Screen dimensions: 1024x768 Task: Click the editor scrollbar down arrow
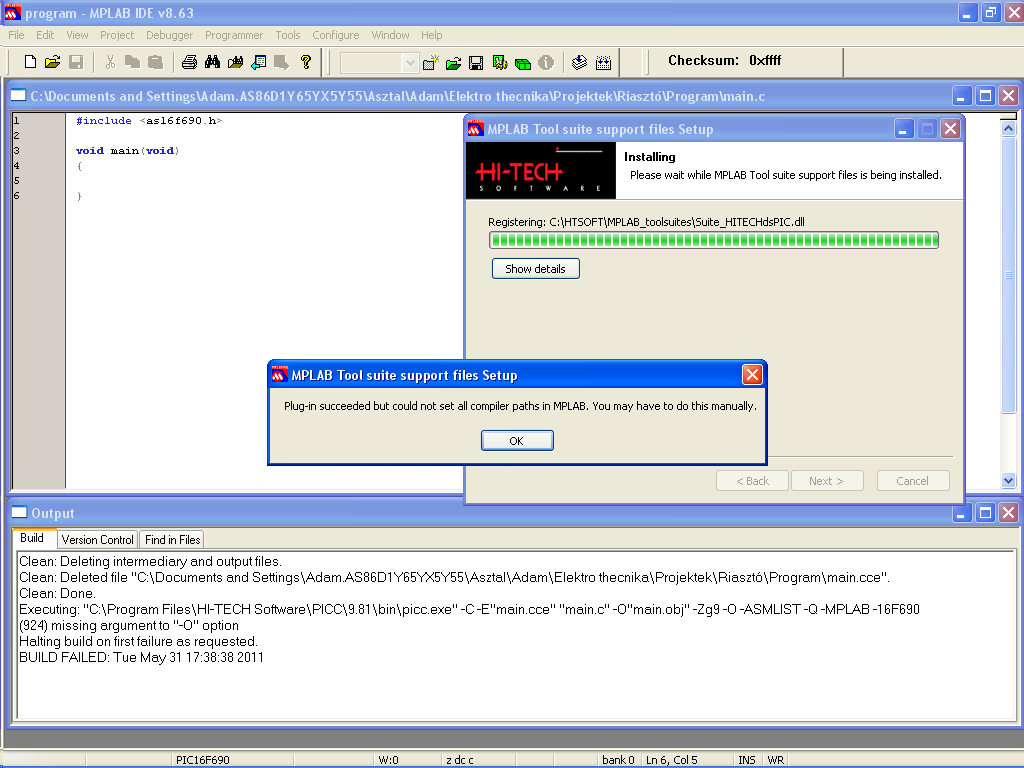[x=1008, y=481]
